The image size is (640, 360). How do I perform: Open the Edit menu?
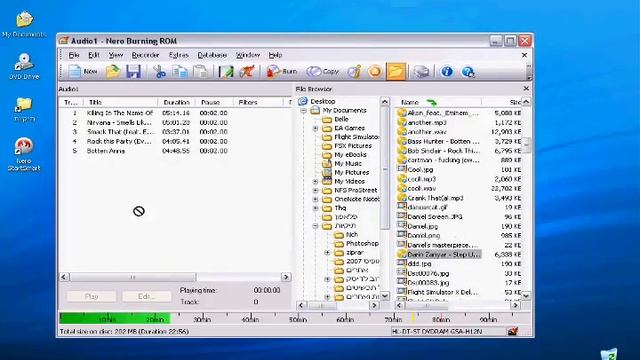coord(94,55)
